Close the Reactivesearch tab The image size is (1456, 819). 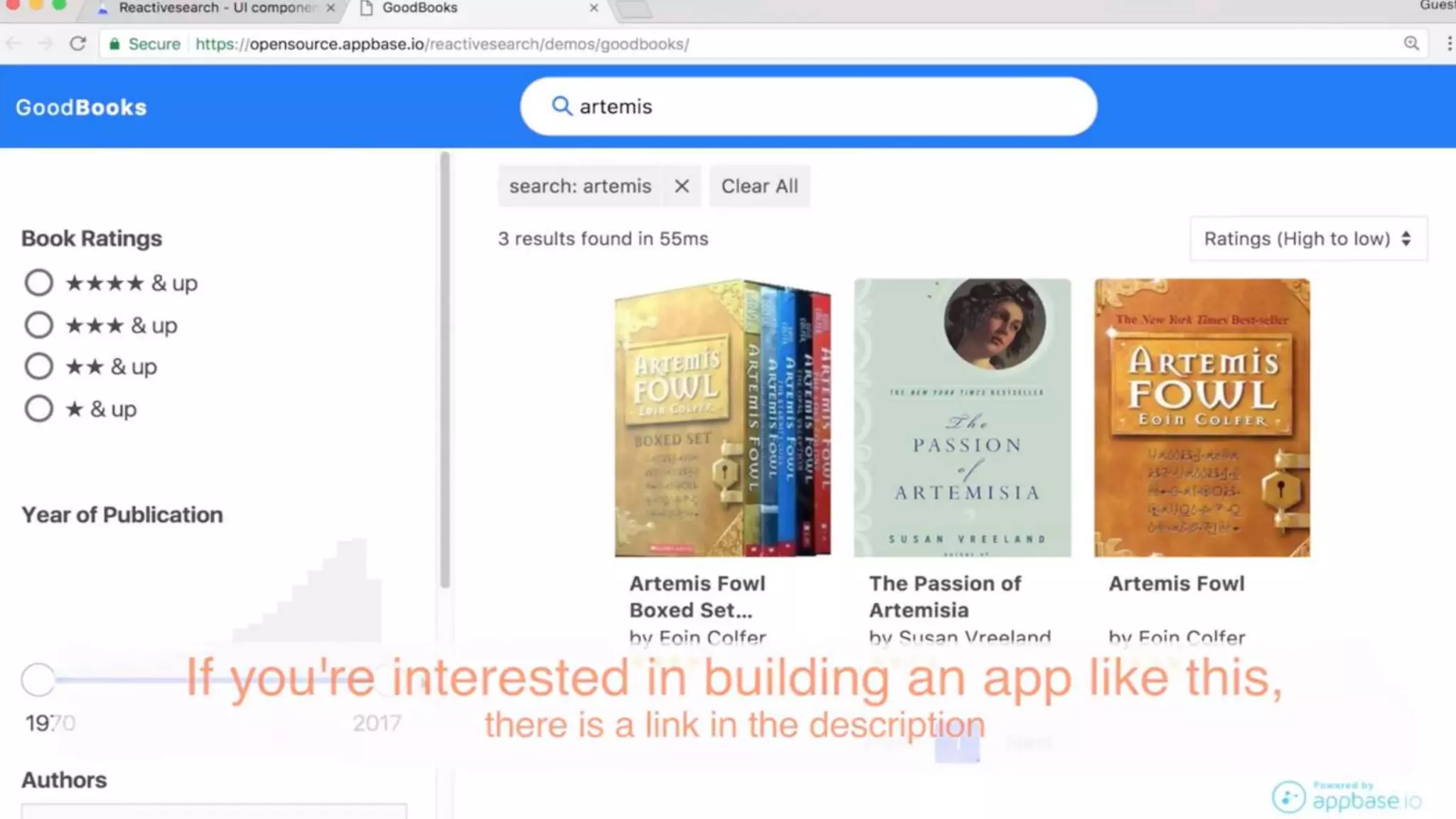tap(331, 8)
